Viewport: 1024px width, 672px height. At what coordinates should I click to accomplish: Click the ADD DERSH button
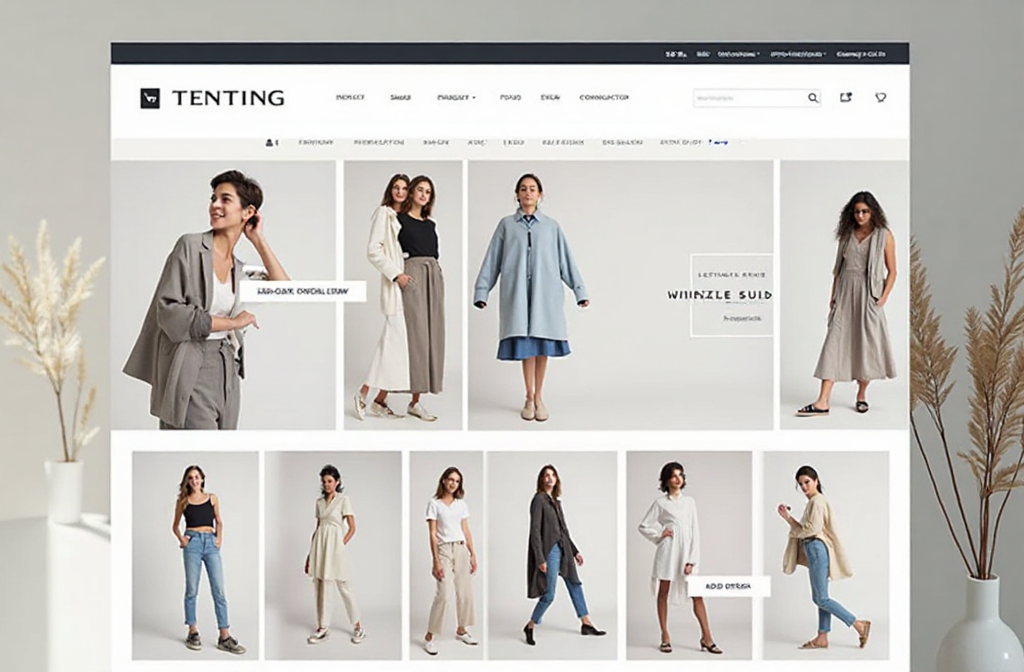pyautogui.click(x=728, y=586)
